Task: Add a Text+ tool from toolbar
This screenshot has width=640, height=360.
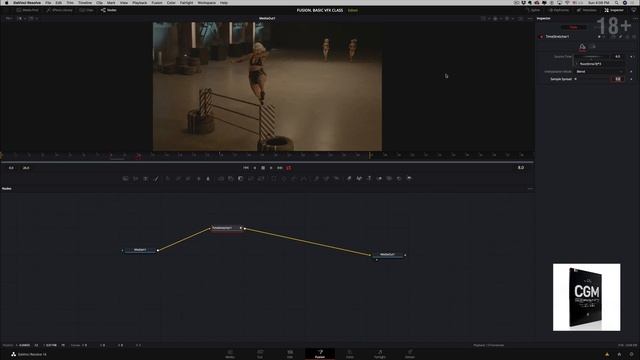Action: coord(146,179)
